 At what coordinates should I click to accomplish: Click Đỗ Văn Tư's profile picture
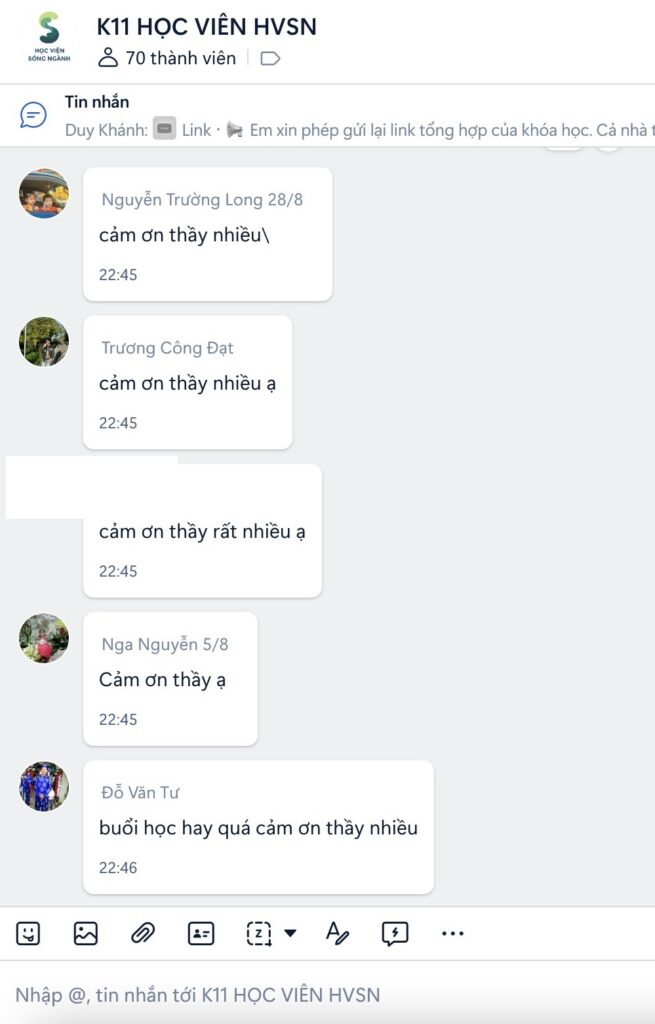(44, 786)
